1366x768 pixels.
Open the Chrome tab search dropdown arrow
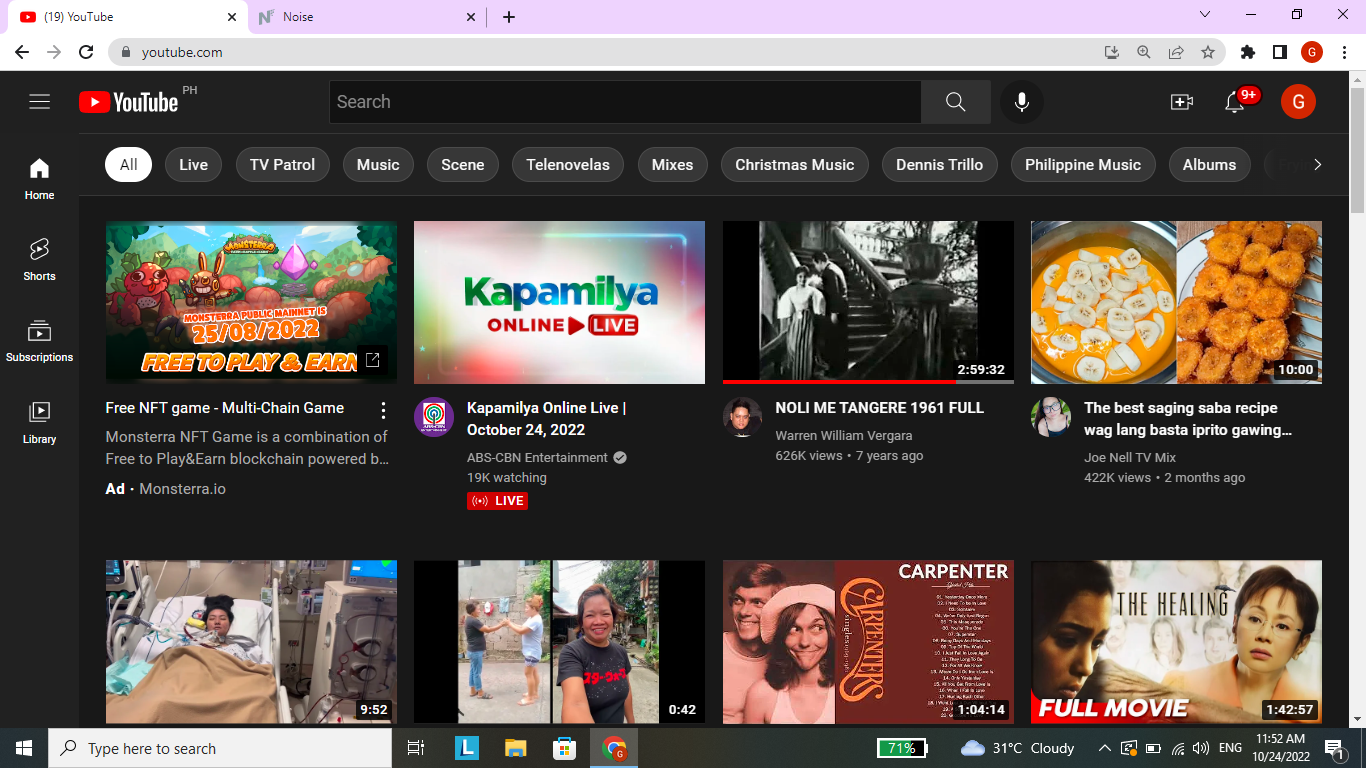[x=1205, y=15]
